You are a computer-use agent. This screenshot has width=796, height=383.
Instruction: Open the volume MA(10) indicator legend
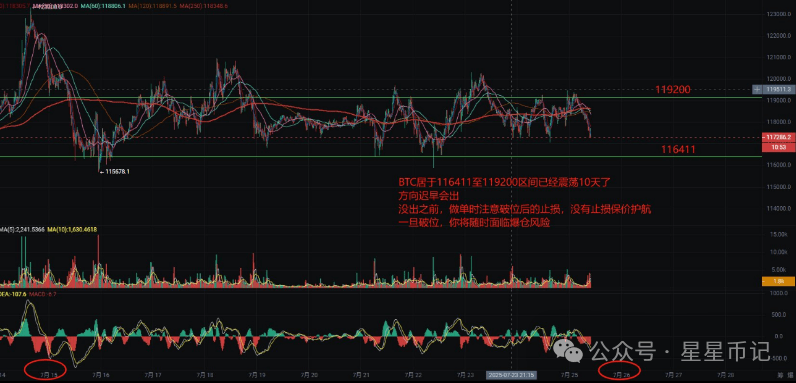[72, 230]
